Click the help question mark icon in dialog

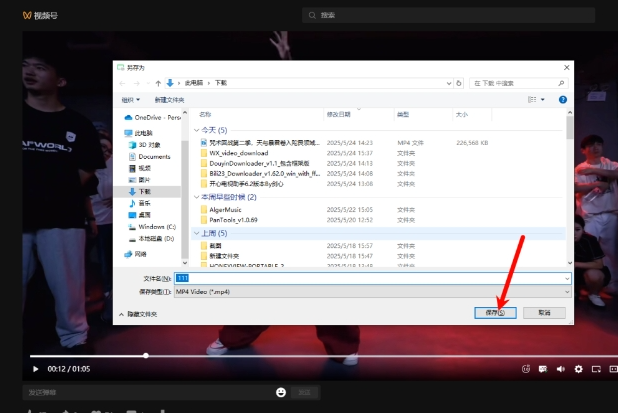[564, 100]
